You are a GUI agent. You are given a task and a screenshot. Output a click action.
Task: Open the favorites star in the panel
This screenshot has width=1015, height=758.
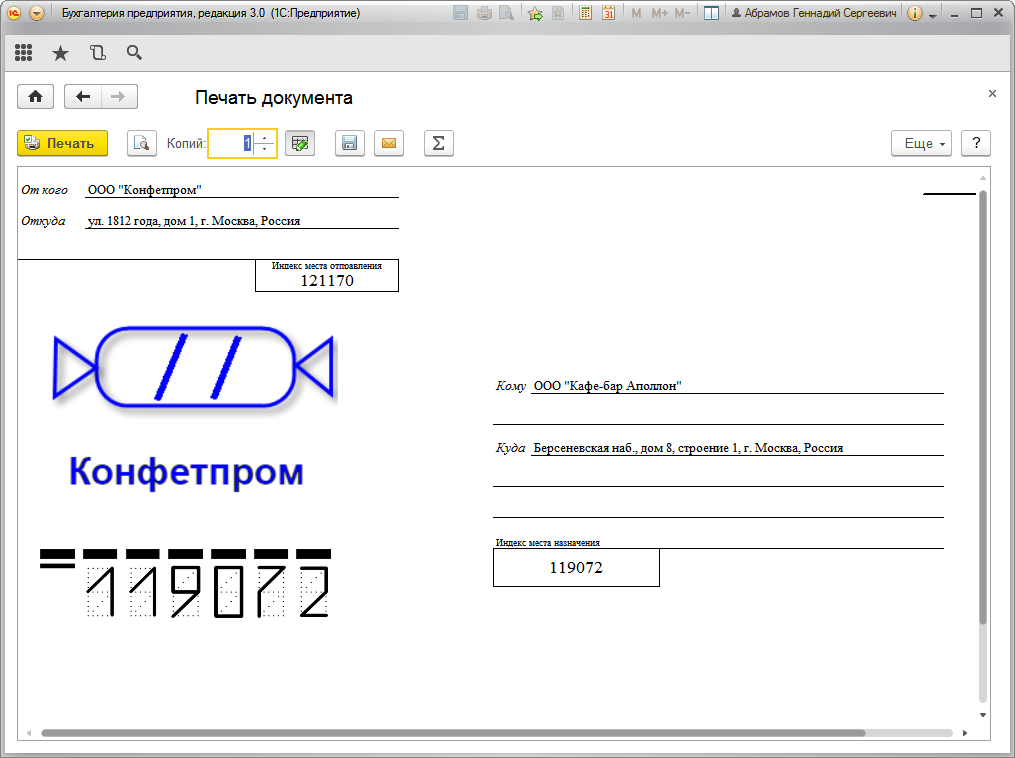tap(60, 52)
